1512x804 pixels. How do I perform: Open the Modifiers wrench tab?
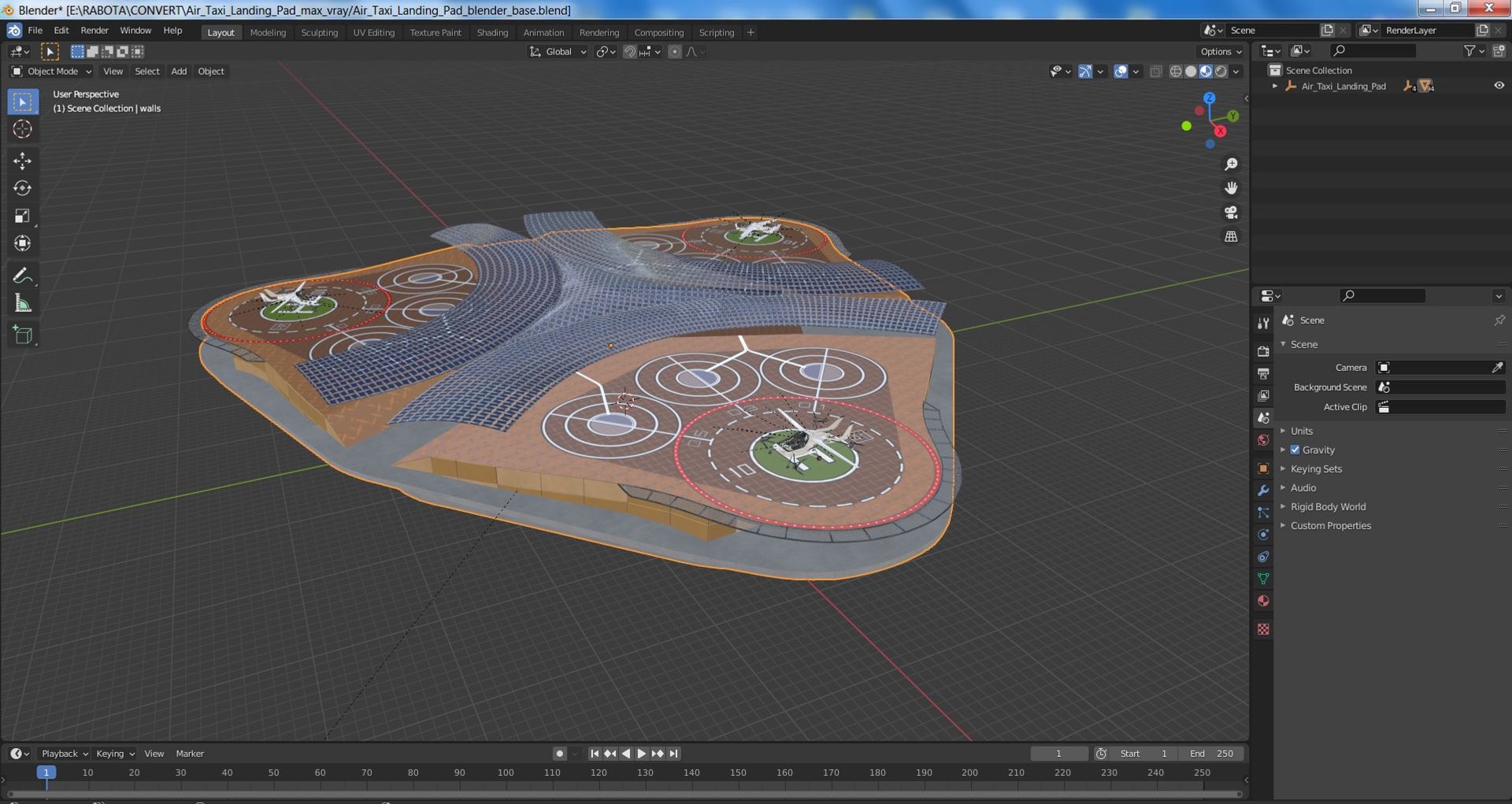click(1263, 491)
